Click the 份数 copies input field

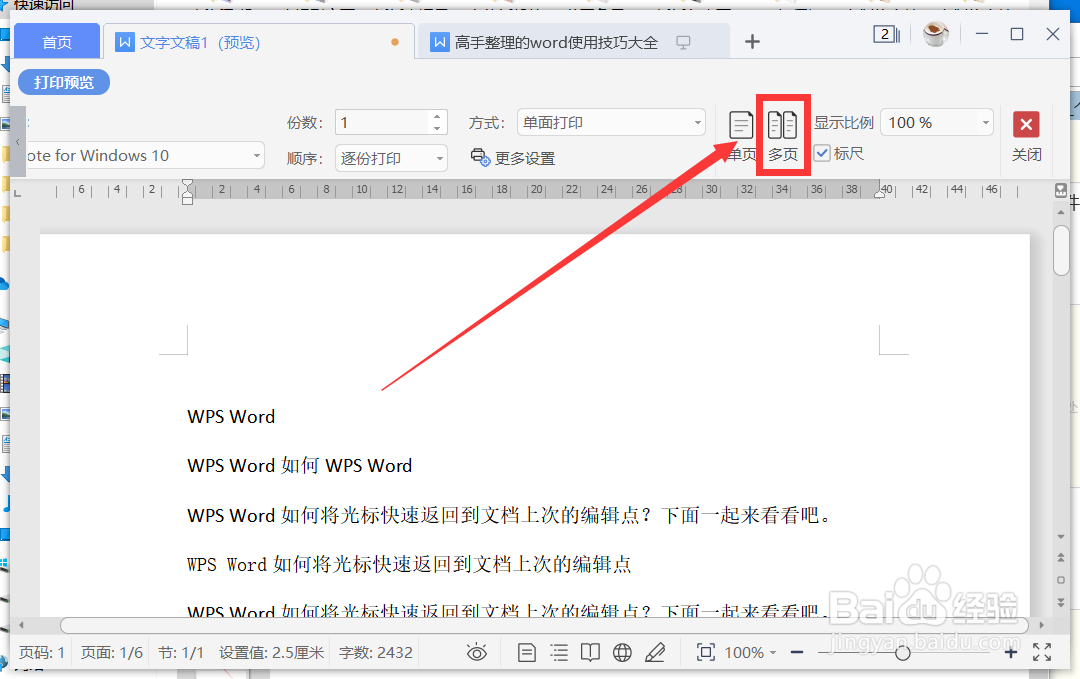pyautogui.click(x=383, y=123)
